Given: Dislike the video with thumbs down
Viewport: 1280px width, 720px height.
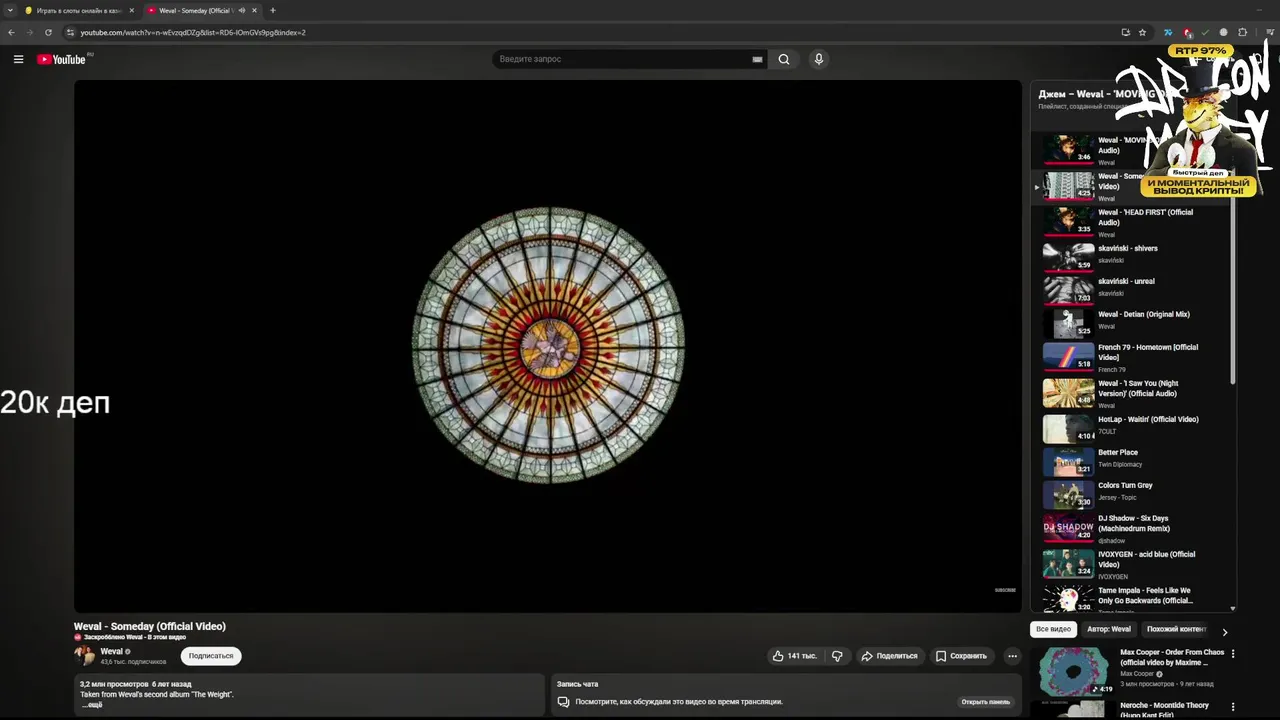Looking at the screenshot, I should 837,656.
